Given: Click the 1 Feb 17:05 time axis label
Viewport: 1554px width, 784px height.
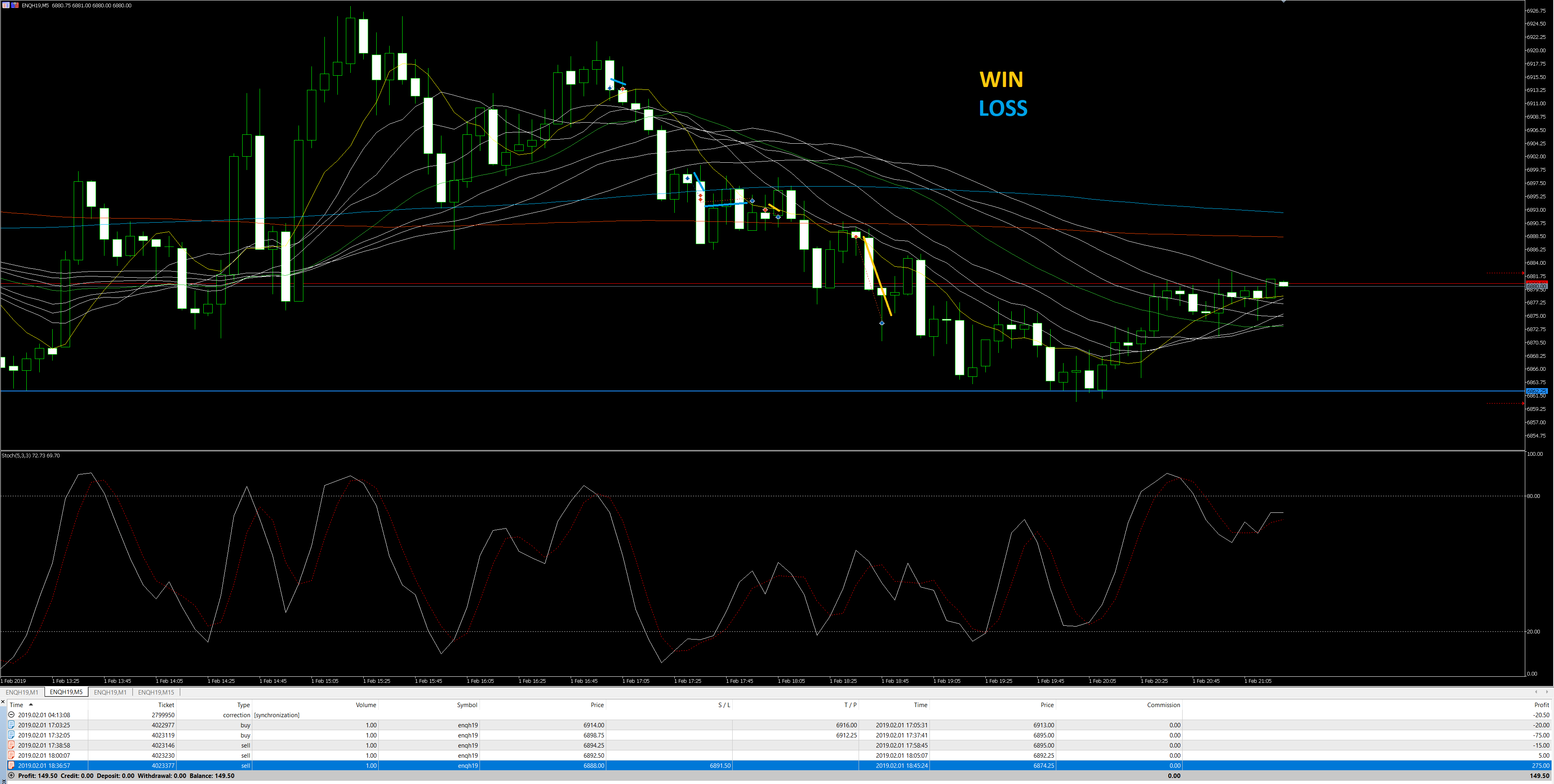Looking at the screenshot, I should point(636,681).
